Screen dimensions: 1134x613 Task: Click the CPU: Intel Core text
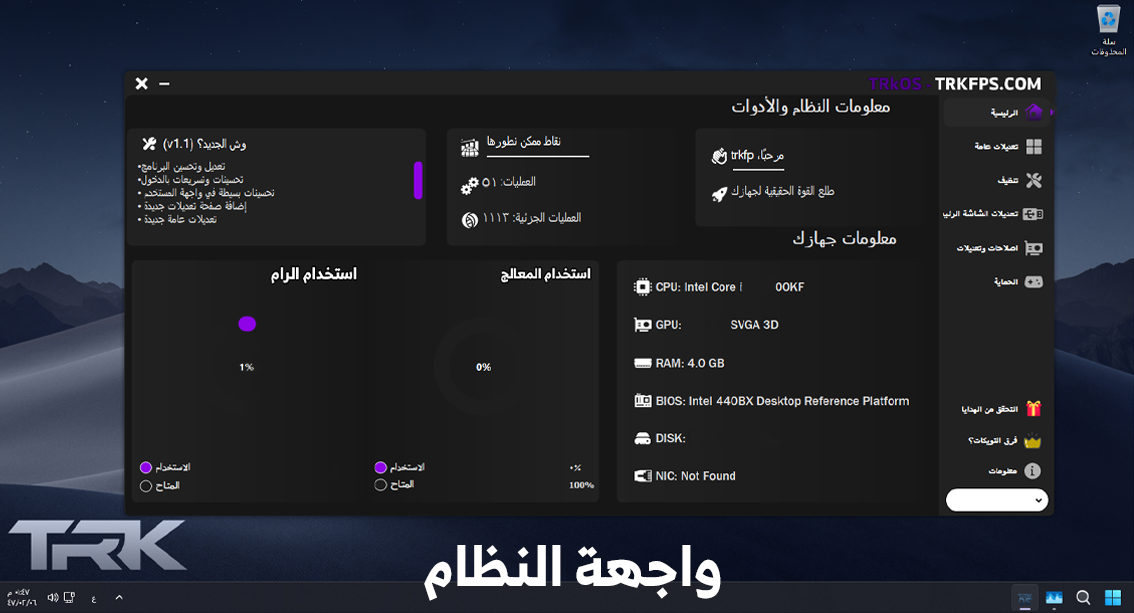pyautogui.click(x=699, y=287)
